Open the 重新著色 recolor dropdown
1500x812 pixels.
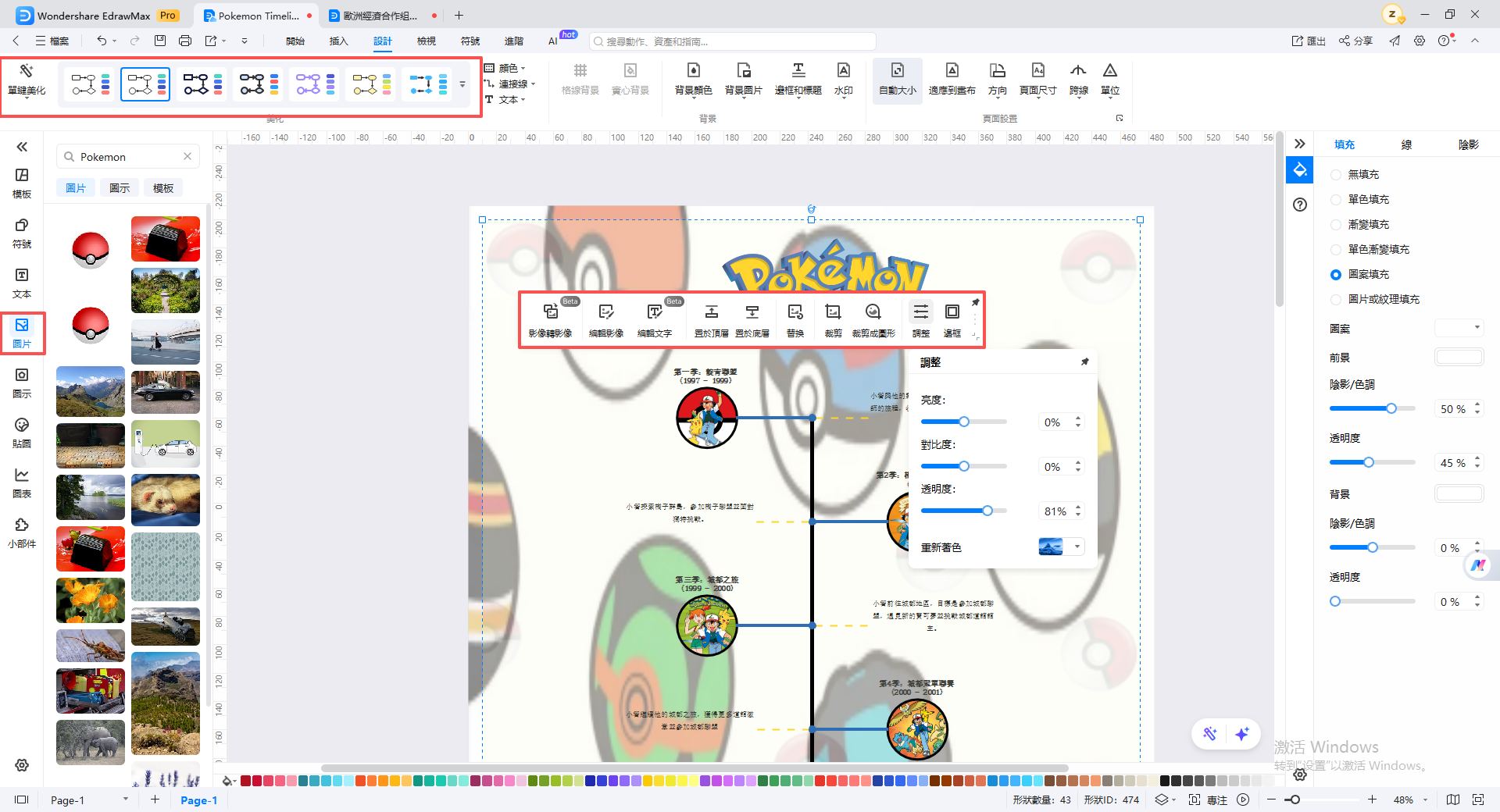[1077, 547]
